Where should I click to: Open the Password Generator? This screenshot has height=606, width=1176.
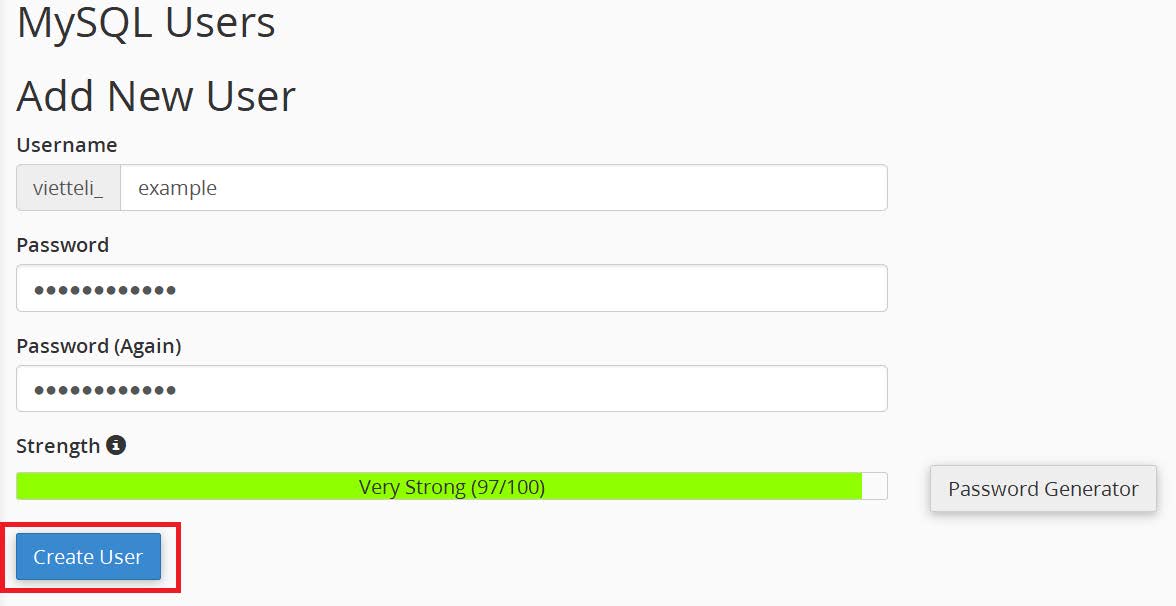click(x=1042, y=489)
